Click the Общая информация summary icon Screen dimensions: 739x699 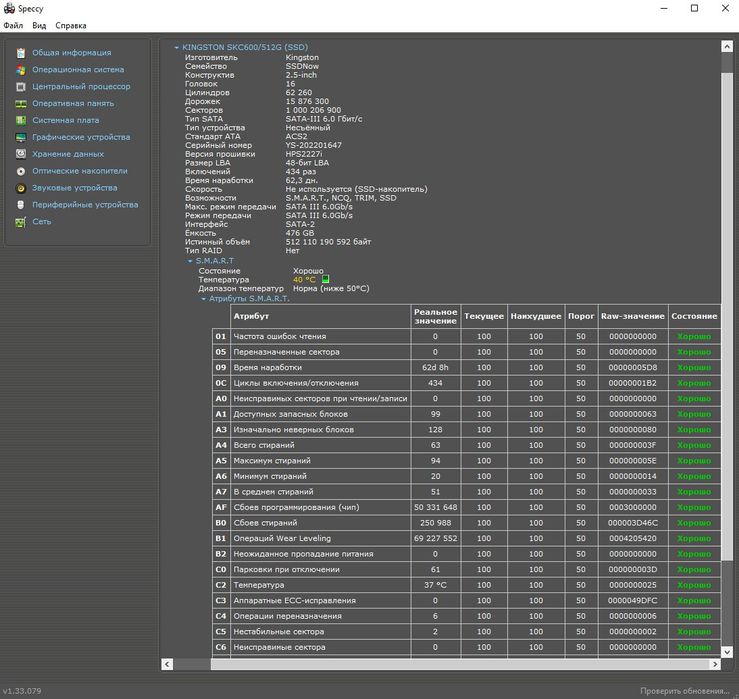coord(21,53)
